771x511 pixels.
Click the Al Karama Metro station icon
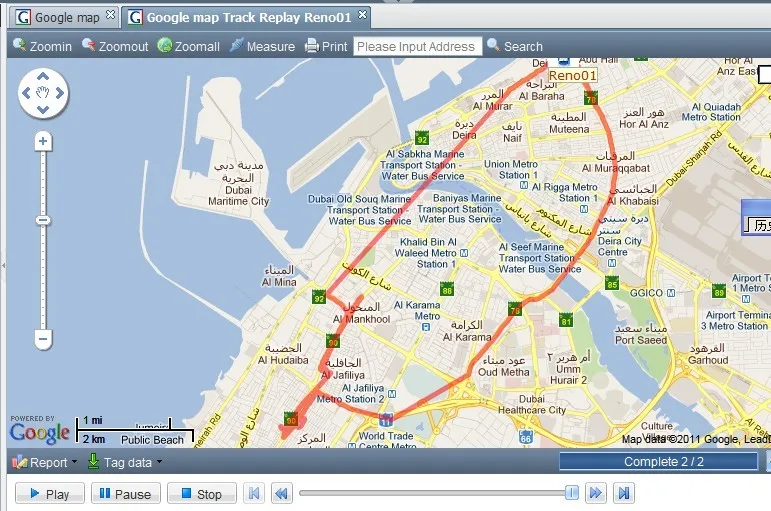(426, 327)
